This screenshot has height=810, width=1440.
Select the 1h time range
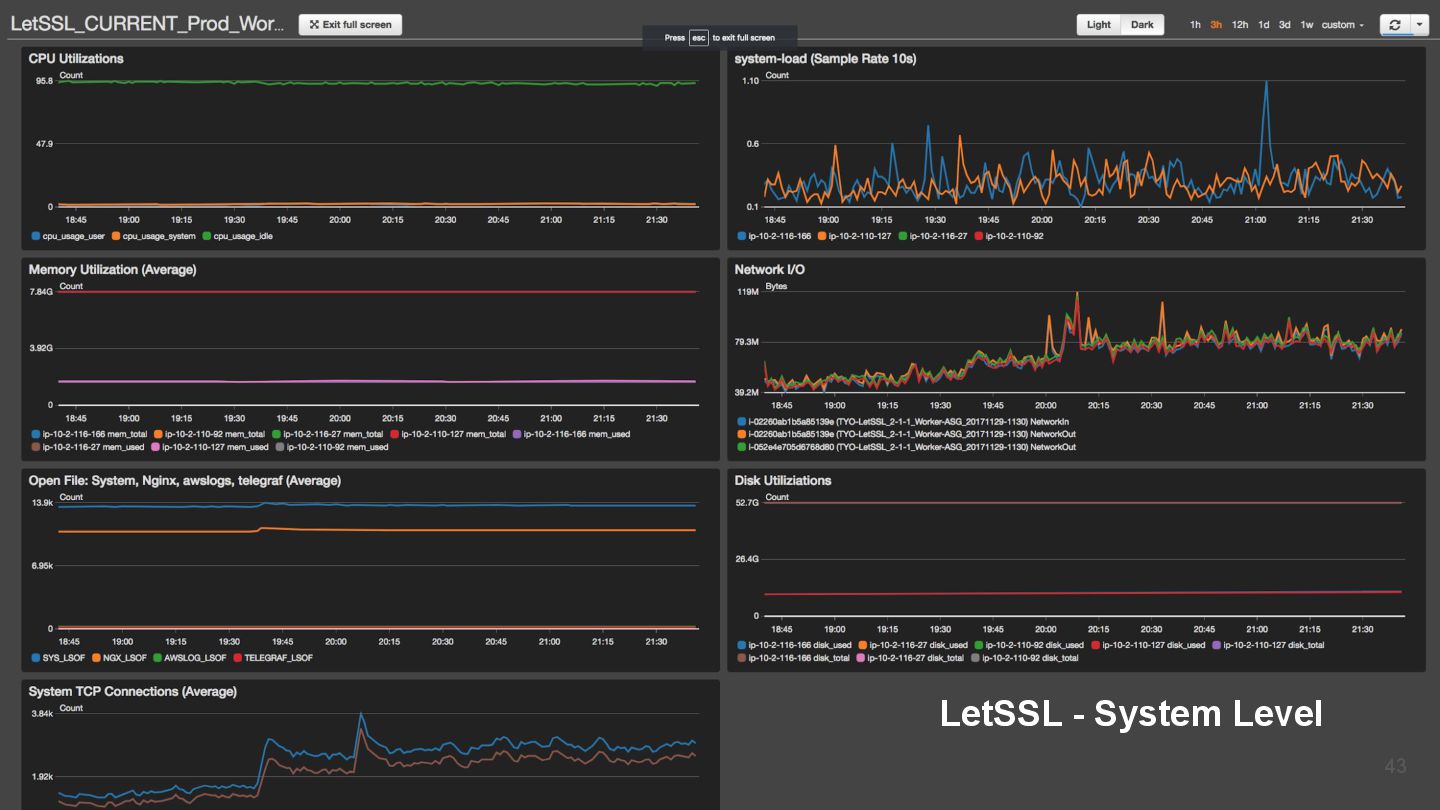pos(1195,25)
